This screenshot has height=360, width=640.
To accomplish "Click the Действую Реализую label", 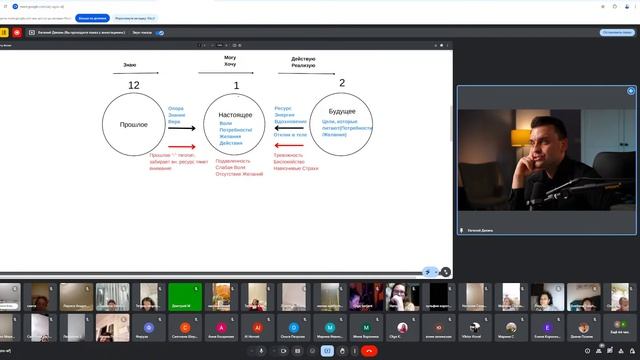I will tap(303, 62).
